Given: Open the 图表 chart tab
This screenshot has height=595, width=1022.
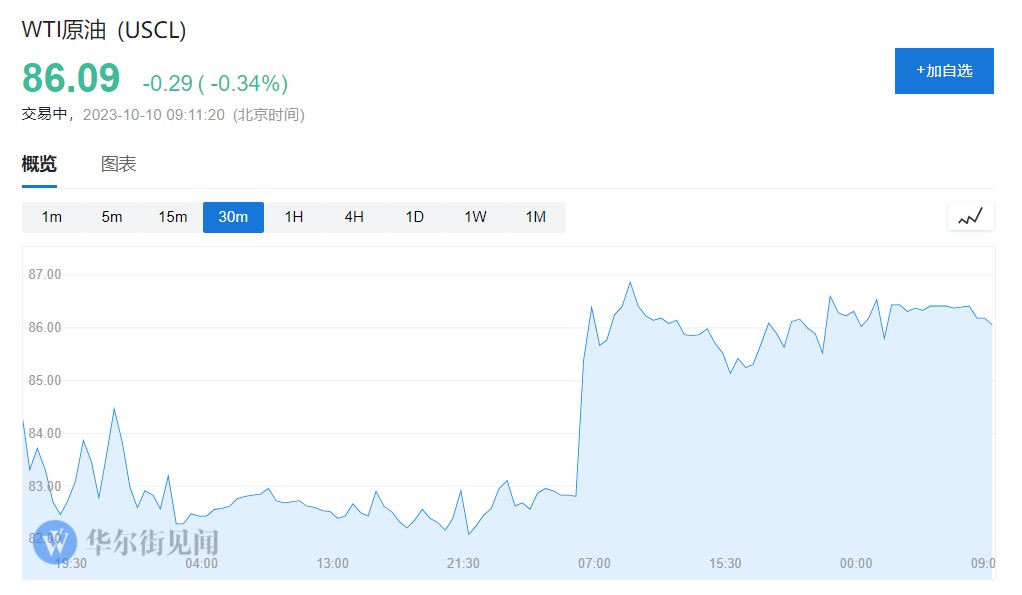Looking at the screenshot, I should click(119, 164).
